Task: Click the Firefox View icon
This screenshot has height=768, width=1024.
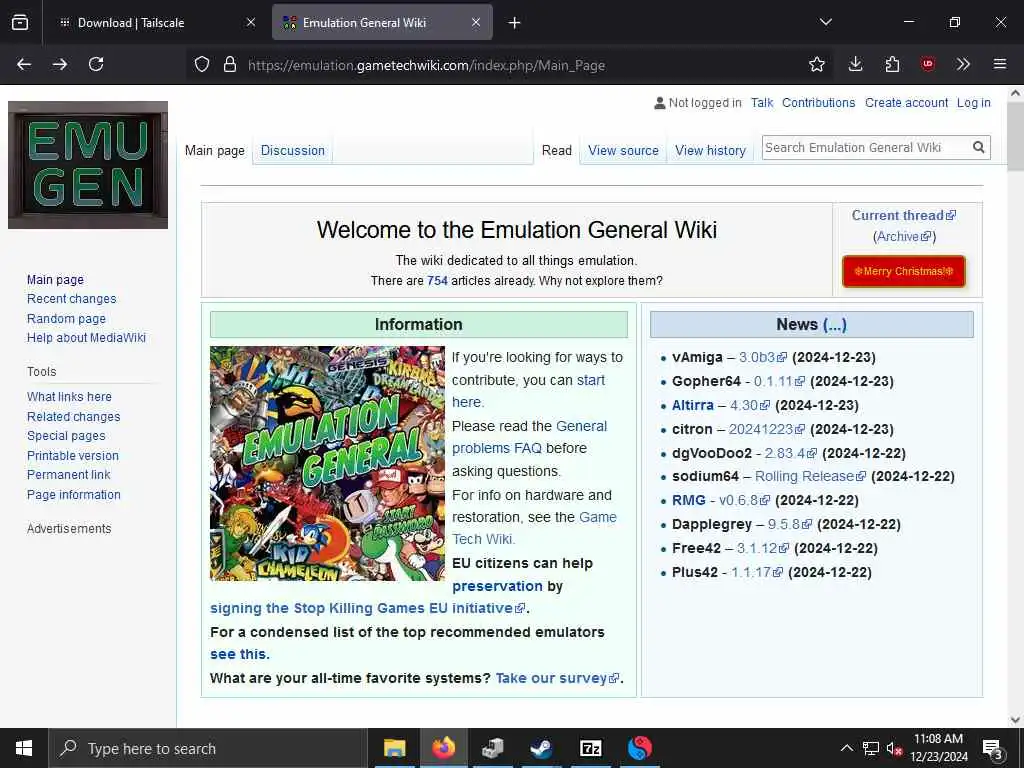Action: [x=20, y=23]
